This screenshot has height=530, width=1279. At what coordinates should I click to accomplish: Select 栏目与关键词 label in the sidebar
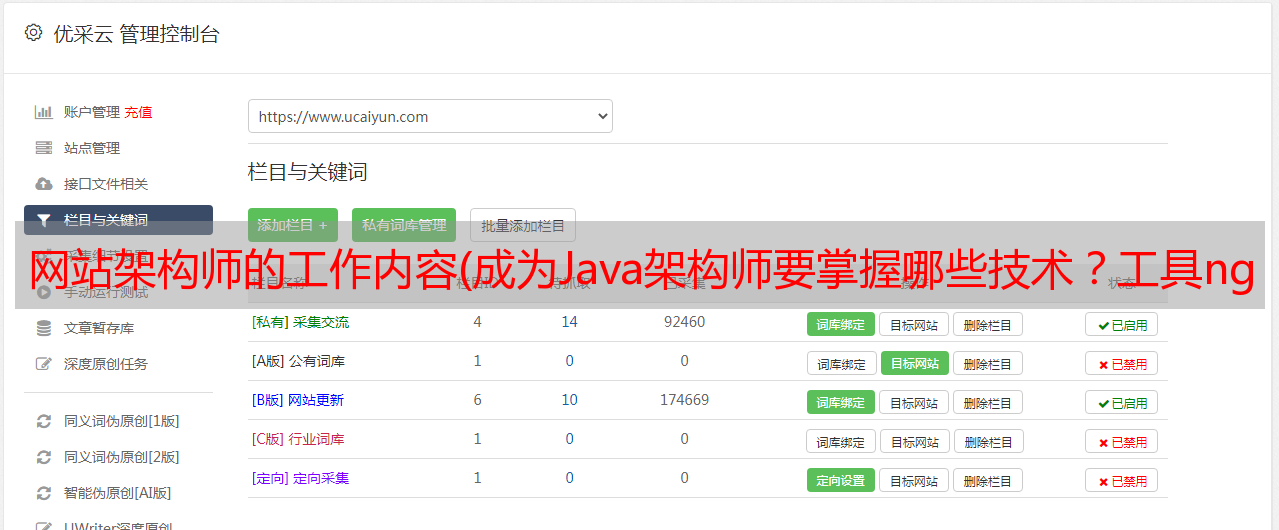point(106,220)
